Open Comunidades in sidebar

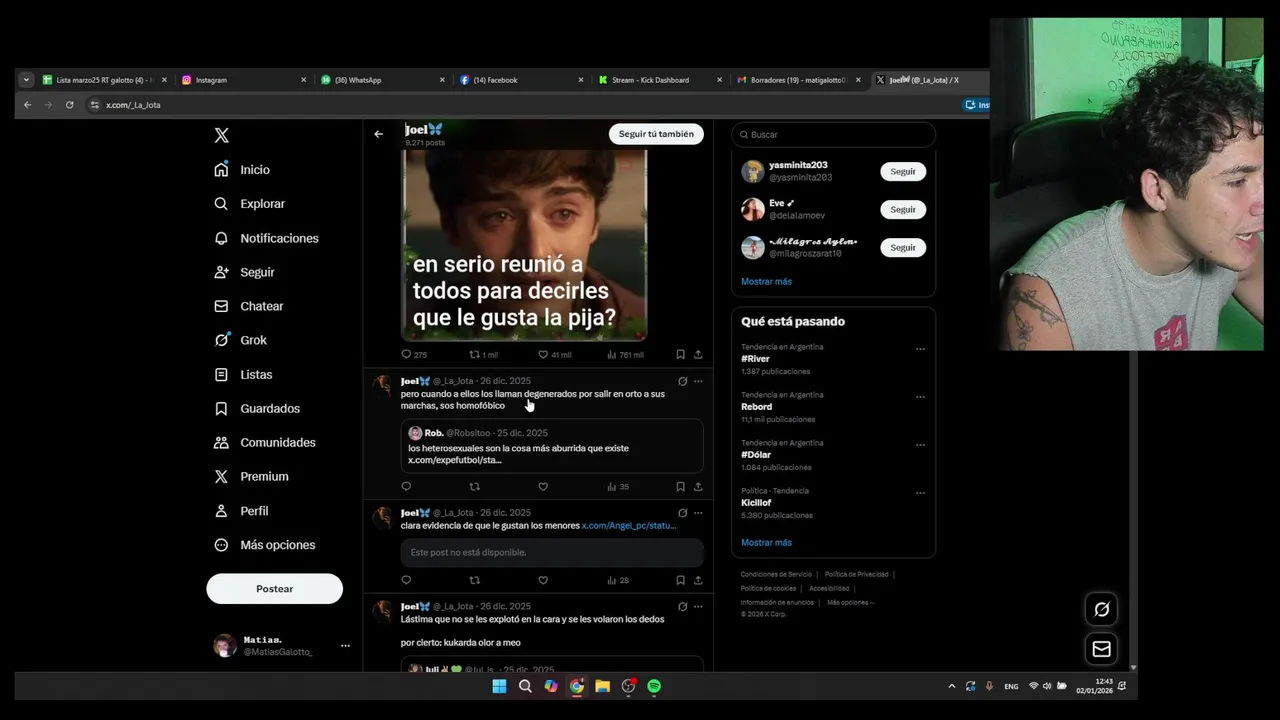(x=265, y=442)
